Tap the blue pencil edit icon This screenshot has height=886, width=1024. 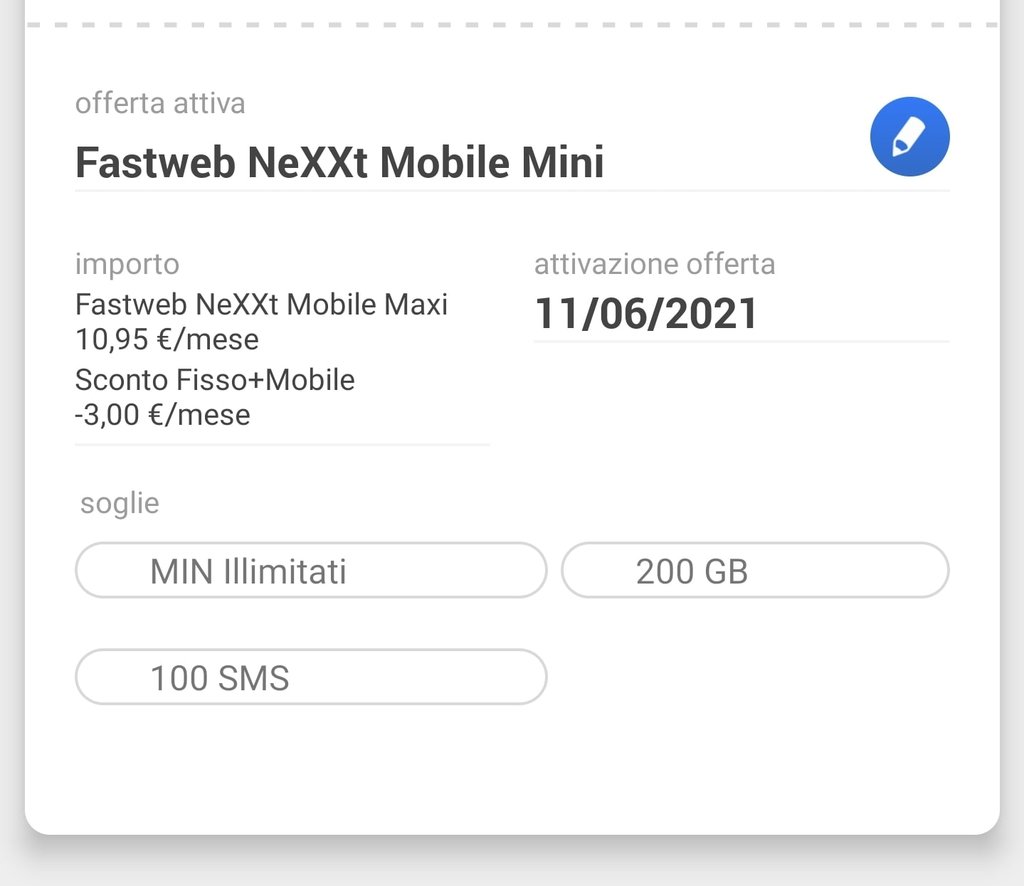(909, 137)
